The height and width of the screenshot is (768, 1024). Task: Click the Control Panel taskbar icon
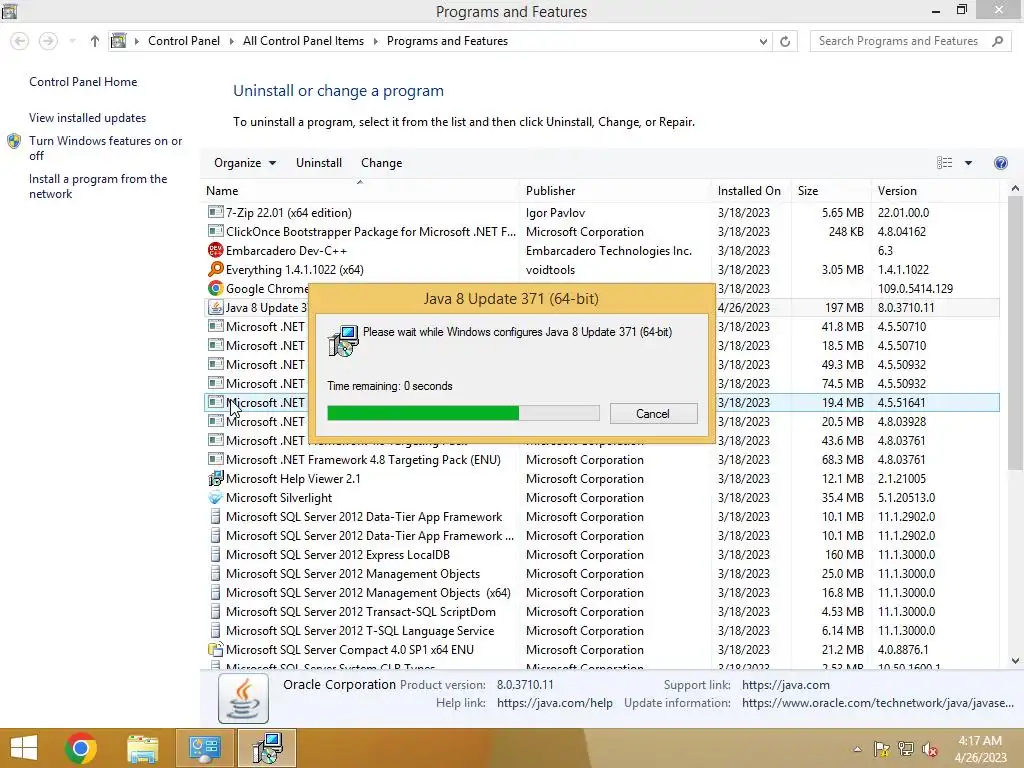coord(205,748)
